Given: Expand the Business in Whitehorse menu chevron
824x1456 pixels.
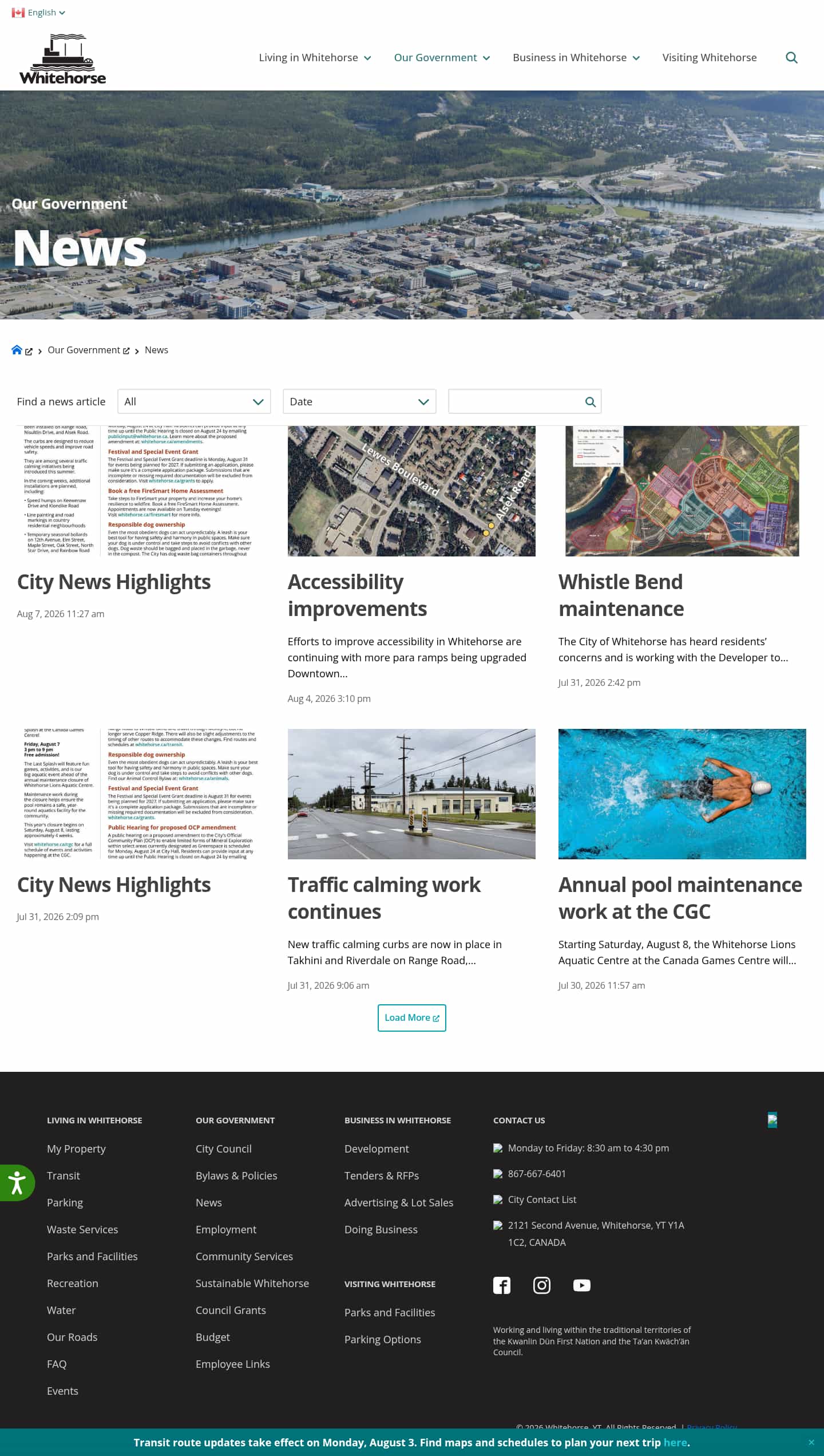Looking at the screenshot, I should coord(636,58).
